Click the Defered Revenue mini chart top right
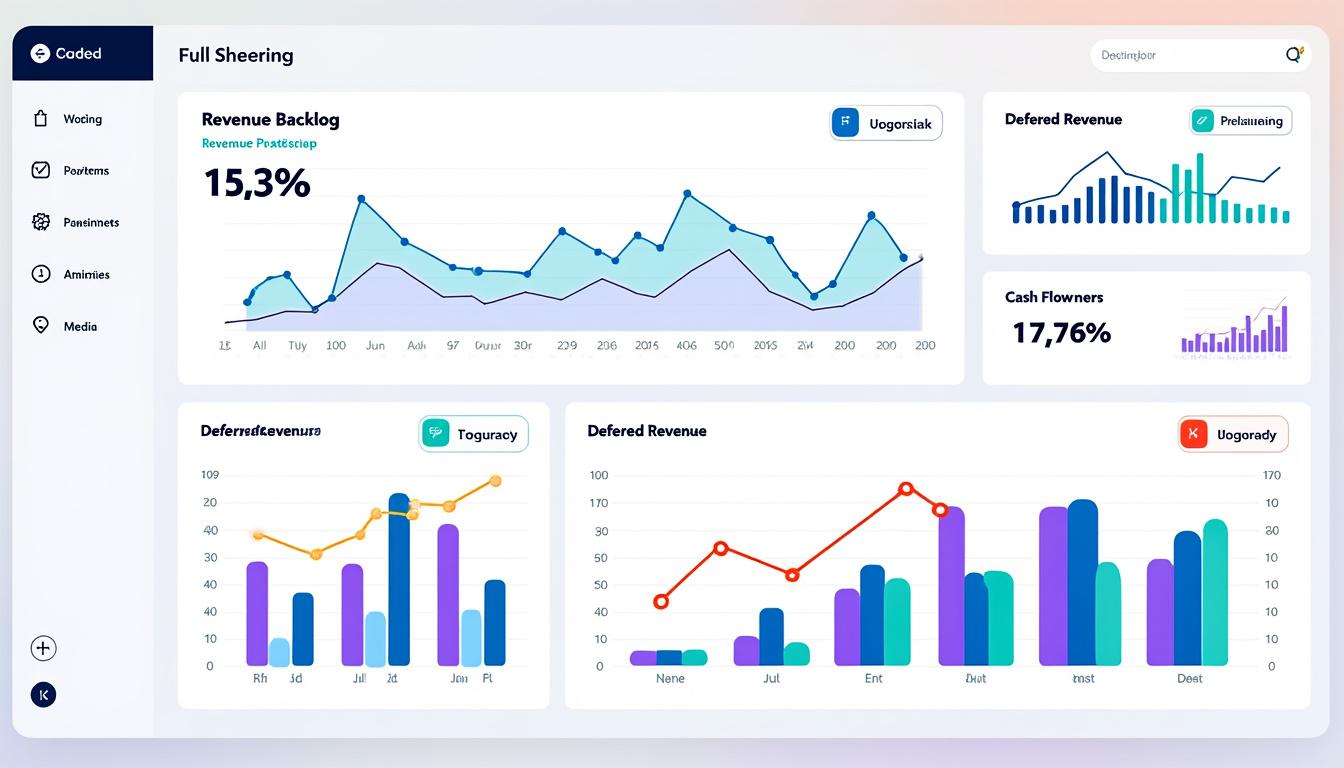Viewport: 1344px width, 768px height. (1150, 190)
